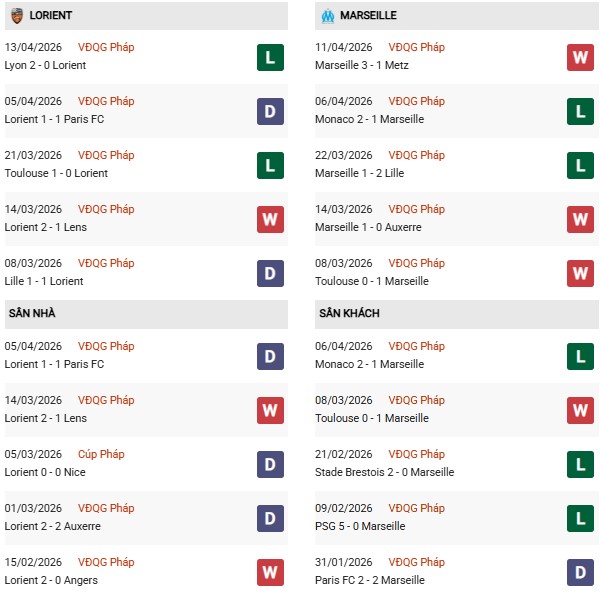Open the Lorient 2 - 2 Auxerre match
The width and height of the screenshot is (600, 594).
click(x=53, y=527)
